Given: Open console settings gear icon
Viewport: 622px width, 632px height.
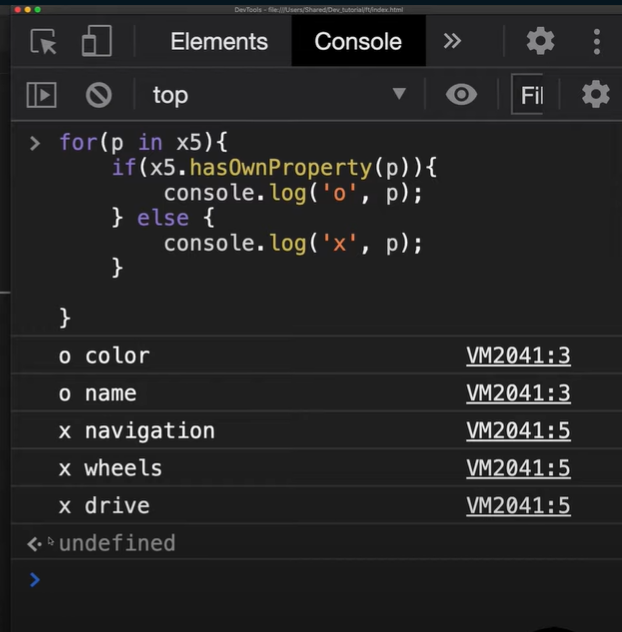Looking at the screenshot, I should (x=595, y=94).
